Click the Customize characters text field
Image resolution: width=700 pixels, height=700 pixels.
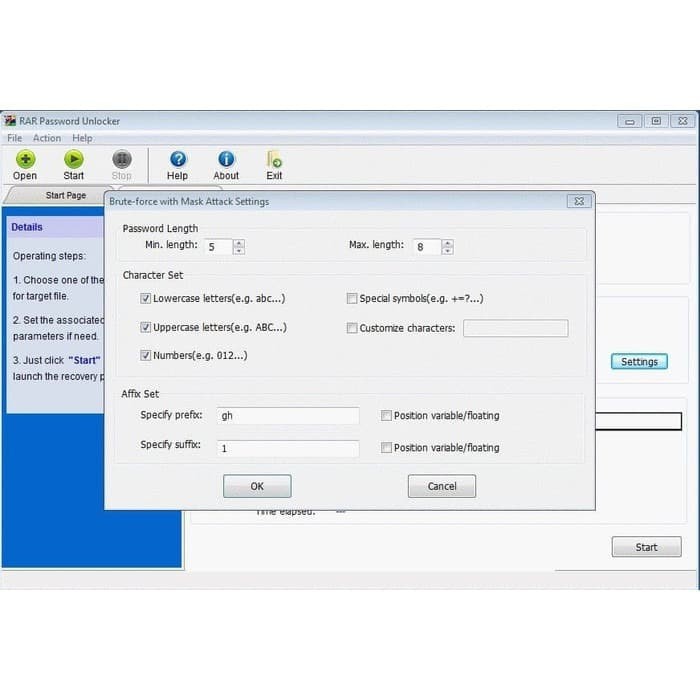coord(516,328)
